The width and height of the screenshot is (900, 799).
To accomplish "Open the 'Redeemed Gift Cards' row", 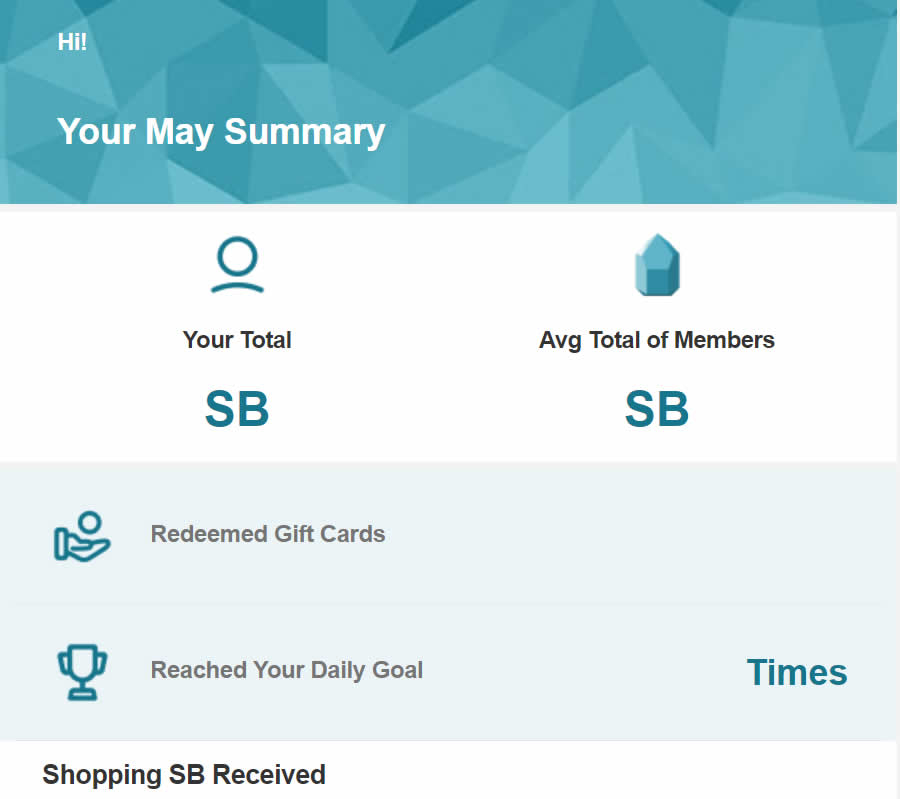I will pos(448,534).
